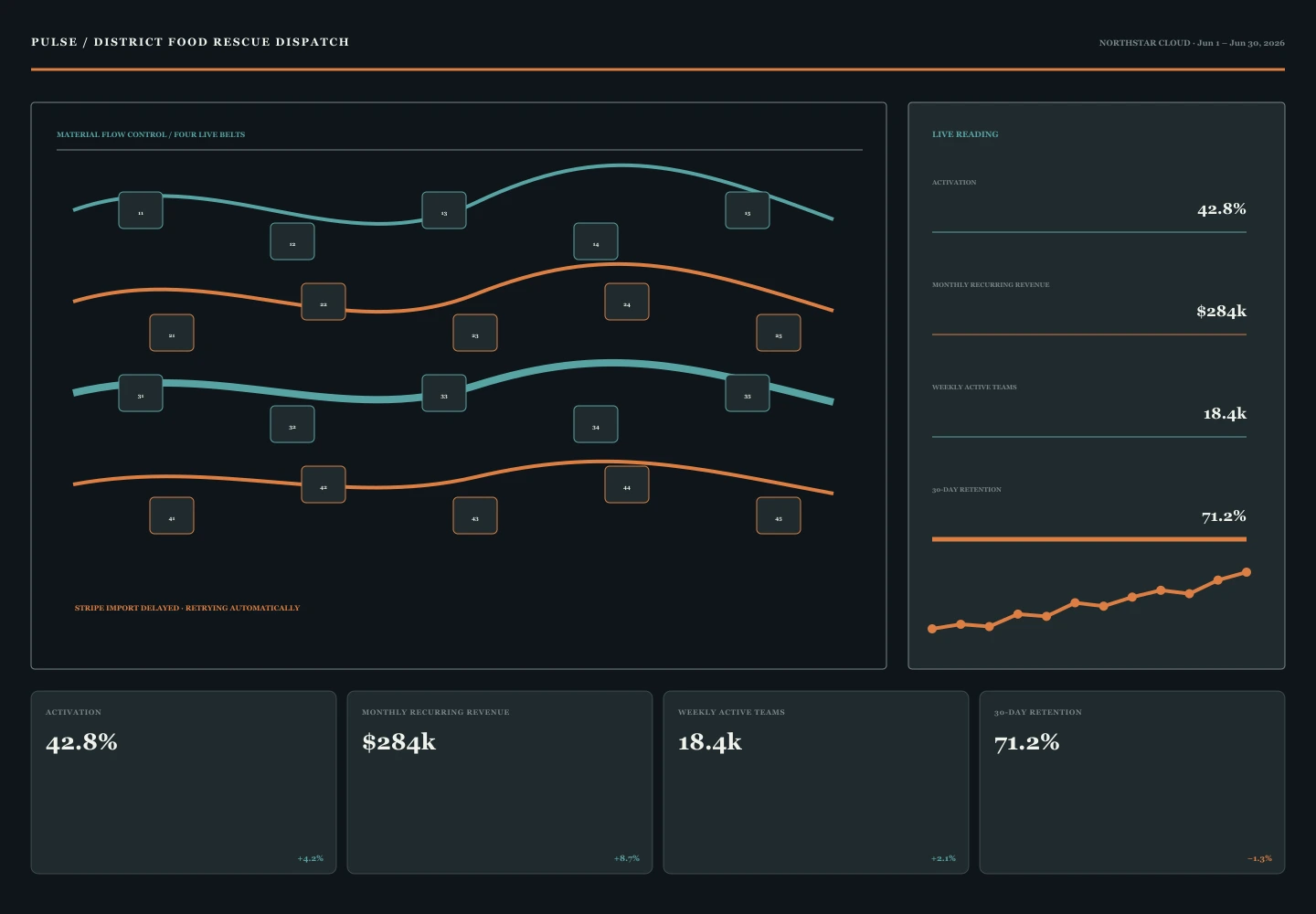This screenshot has width=1316, height=914.
Task: Open the Monthly Recurring Revenue card's $284k figure
Action: tap(398, 742)
